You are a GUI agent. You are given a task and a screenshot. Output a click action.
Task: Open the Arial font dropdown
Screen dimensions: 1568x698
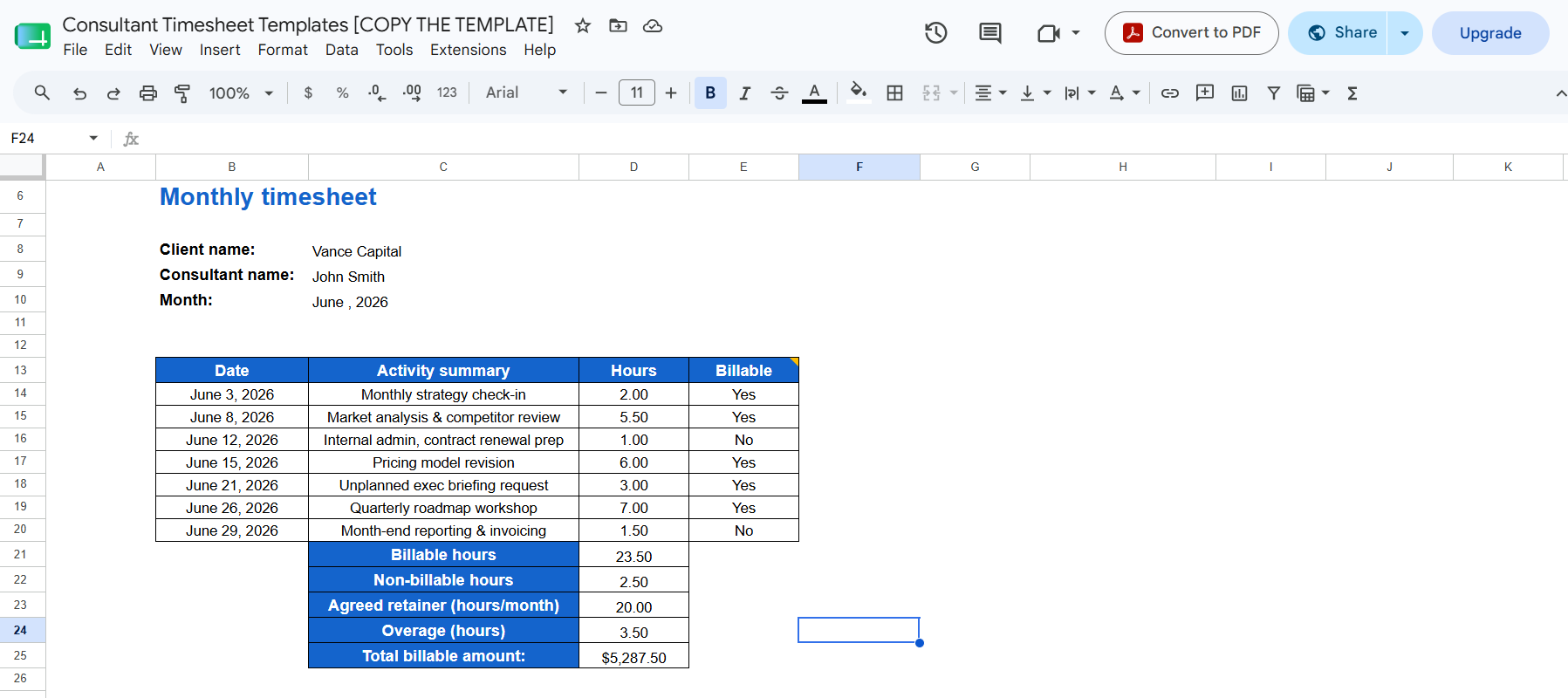point(527,92)
